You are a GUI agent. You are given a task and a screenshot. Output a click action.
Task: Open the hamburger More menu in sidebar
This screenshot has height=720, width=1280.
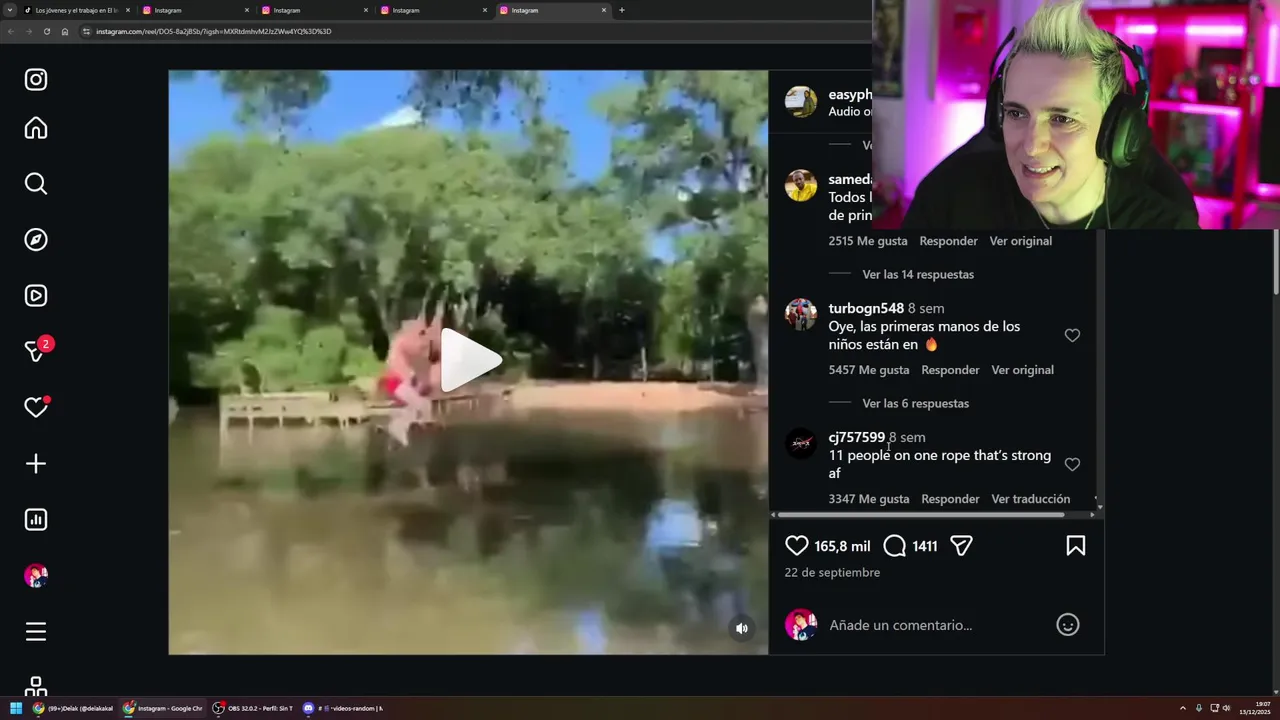36,631
